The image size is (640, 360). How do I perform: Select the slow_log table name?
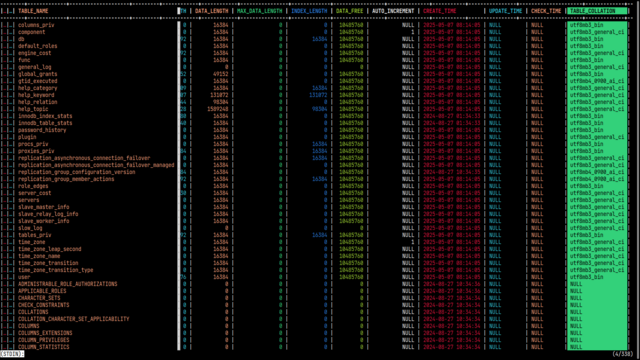coord(30,228)
